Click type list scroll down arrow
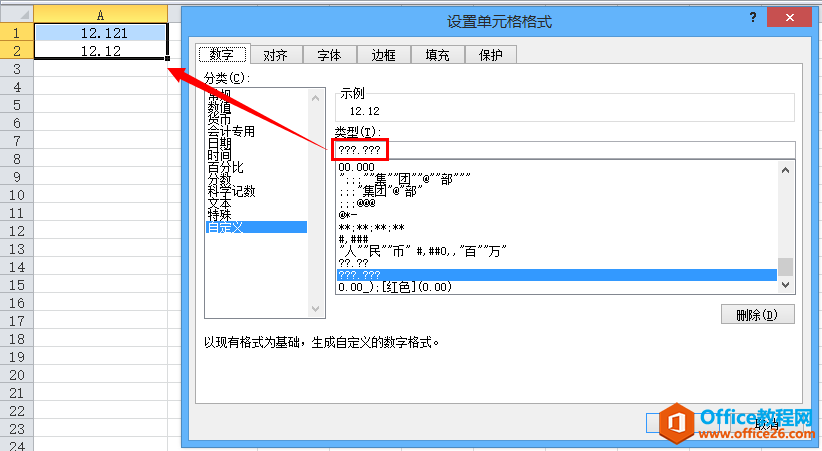Image resolution: width=822 pixels, height=451 pixels. tap(785, 285)
